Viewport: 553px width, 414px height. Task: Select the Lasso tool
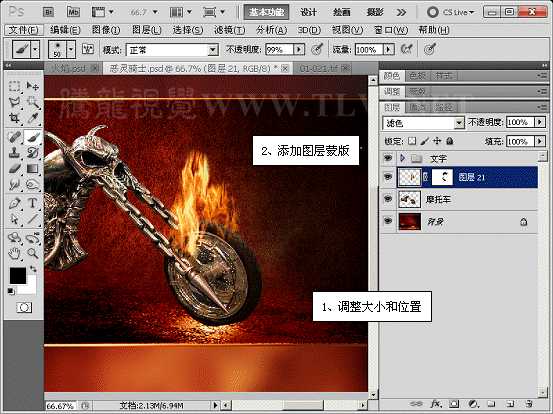[14, 102]
